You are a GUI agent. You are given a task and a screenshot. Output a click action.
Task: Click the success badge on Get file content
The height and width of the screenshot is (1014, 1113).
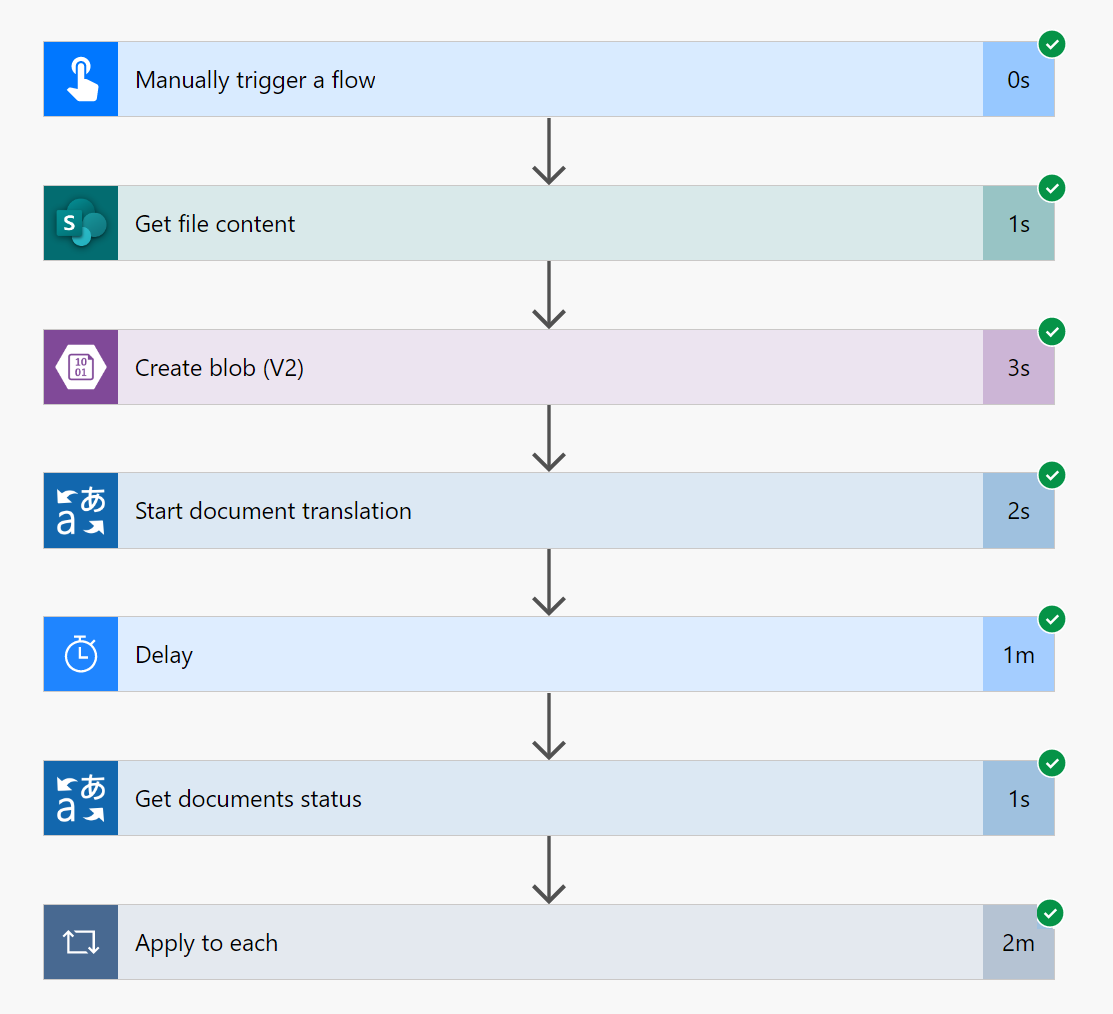[1052, 188]
